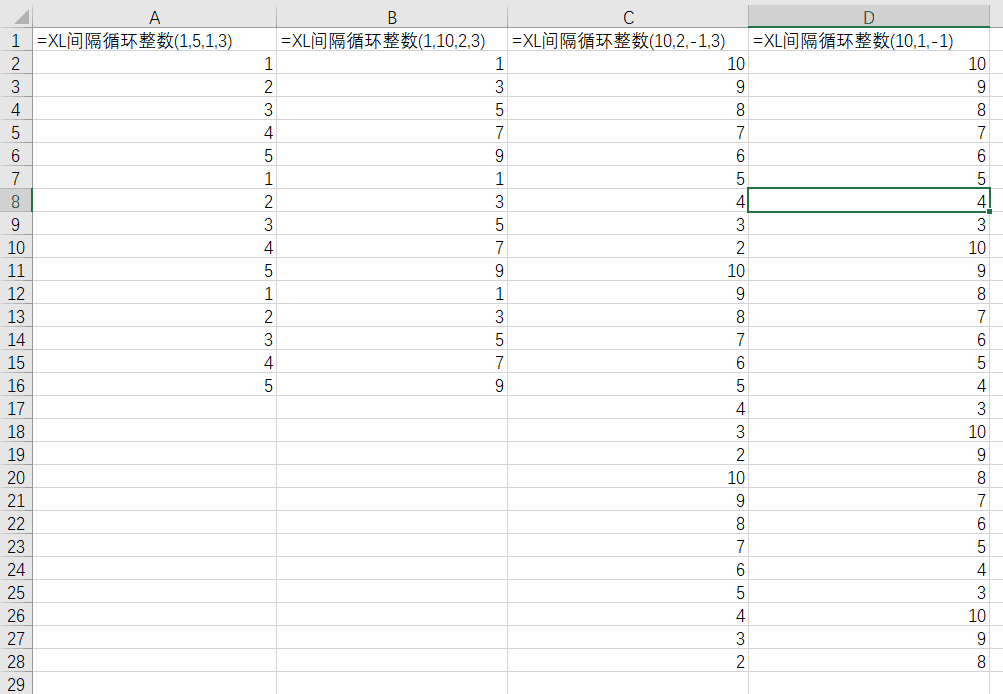Select cell B14 containing 5
Viewport: 1003px width, 694px height.
[x=392, y=339]
